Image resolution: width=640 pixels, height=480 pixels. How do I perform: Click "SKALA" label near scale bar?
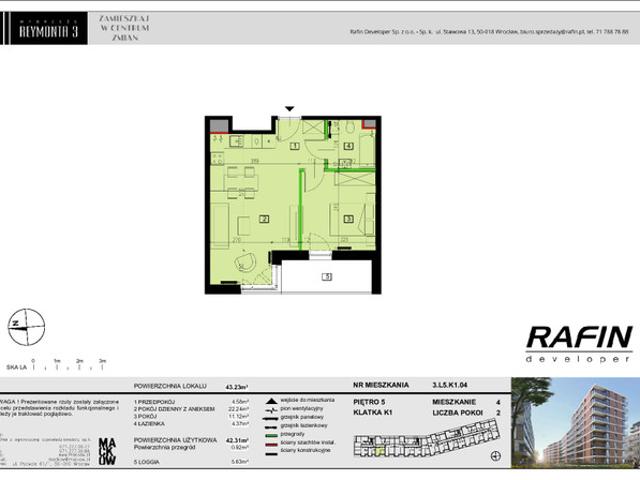17,367
